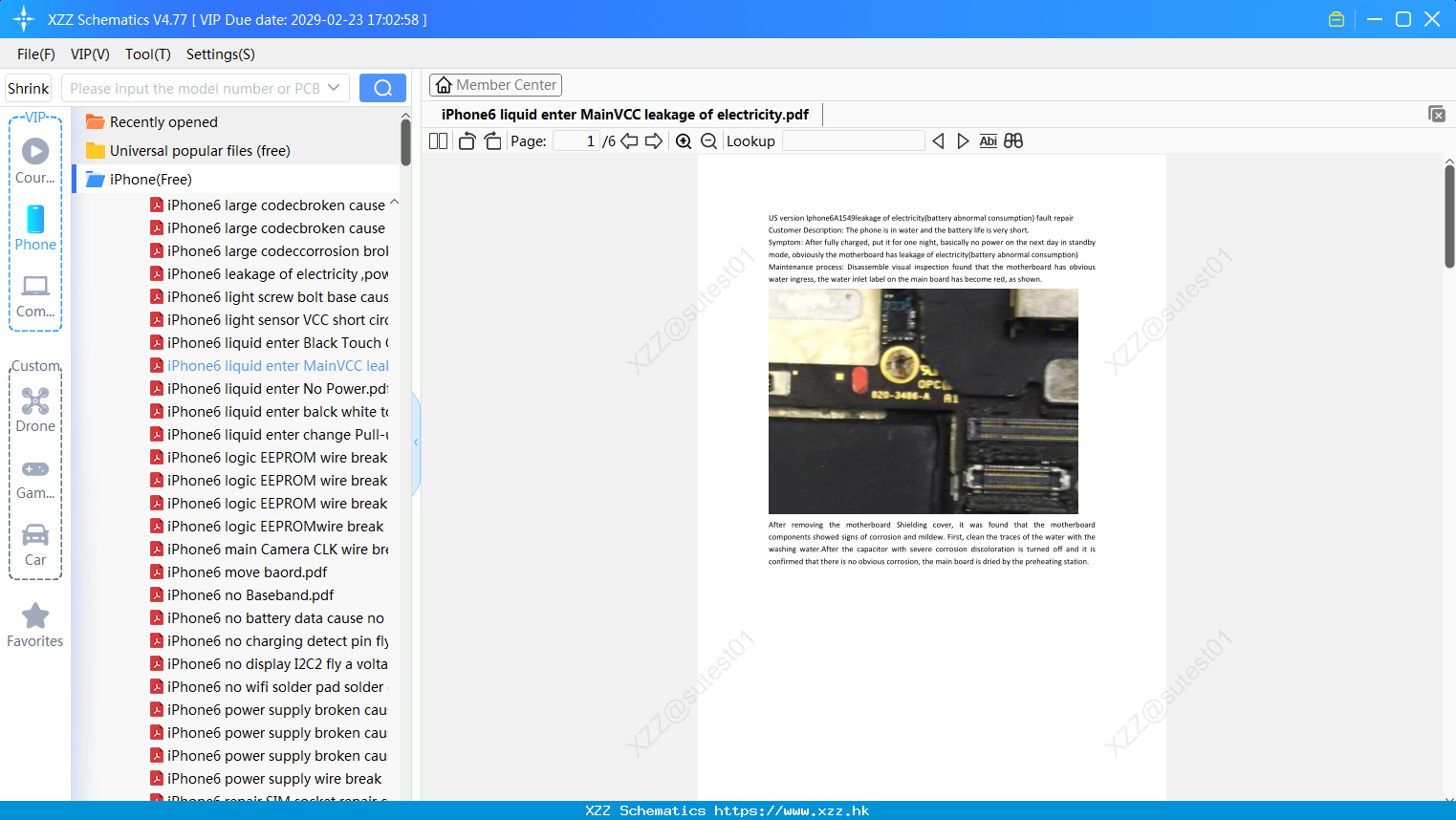Select the iPhone6 liquid enter MainVCC PDF tab
1456x820 pixels.
625,114
